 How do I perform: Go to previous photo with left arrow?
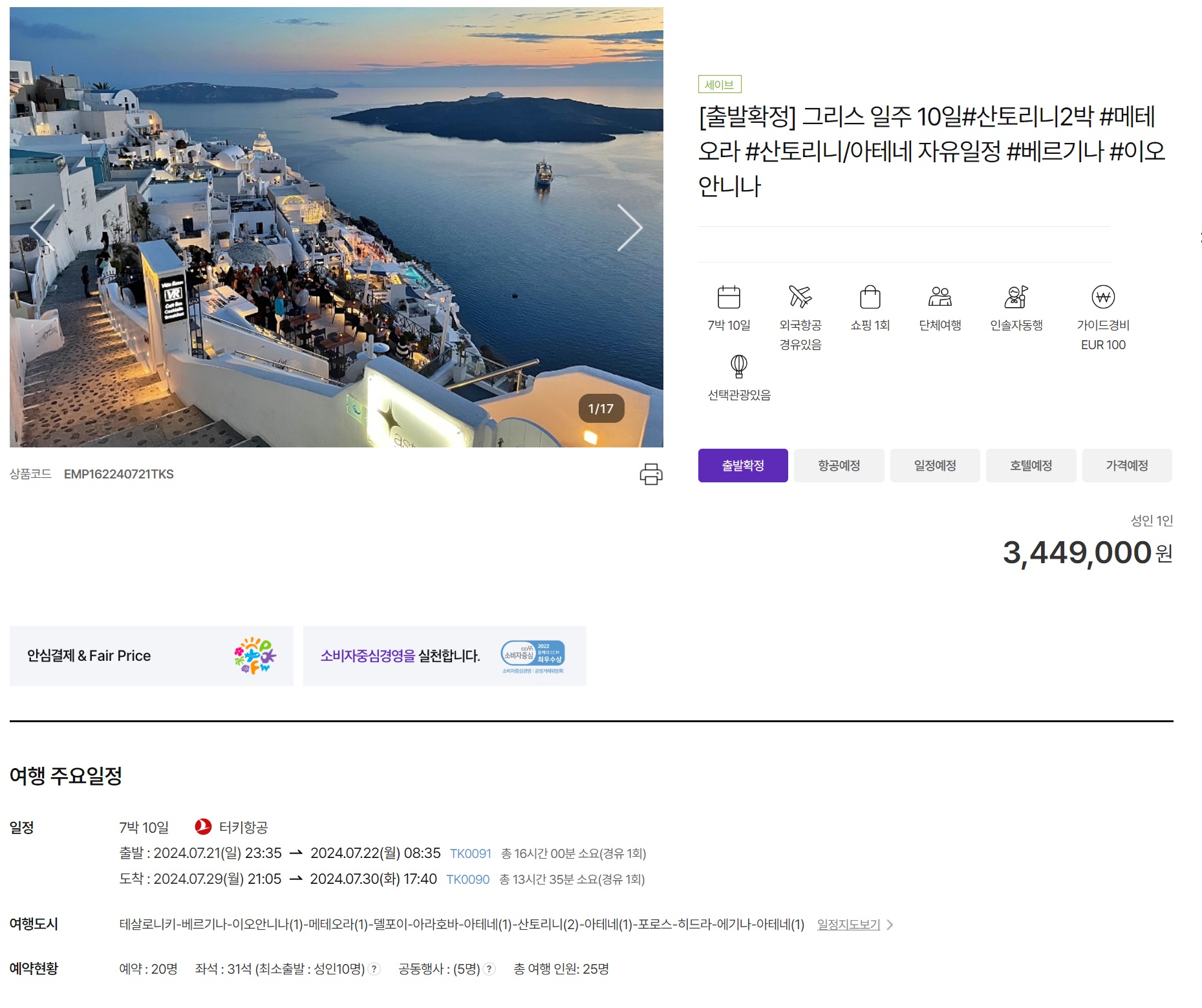[43, 228]
